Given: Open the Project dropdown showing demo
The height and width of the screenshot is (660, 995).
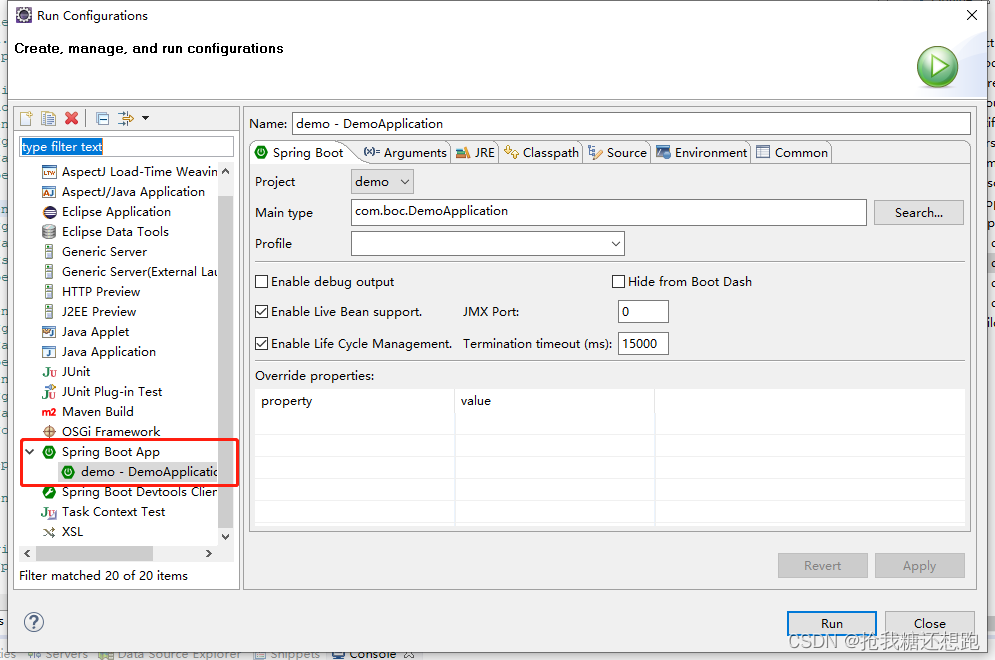Looking at the screenshot, I should click(x=382, y=182).
